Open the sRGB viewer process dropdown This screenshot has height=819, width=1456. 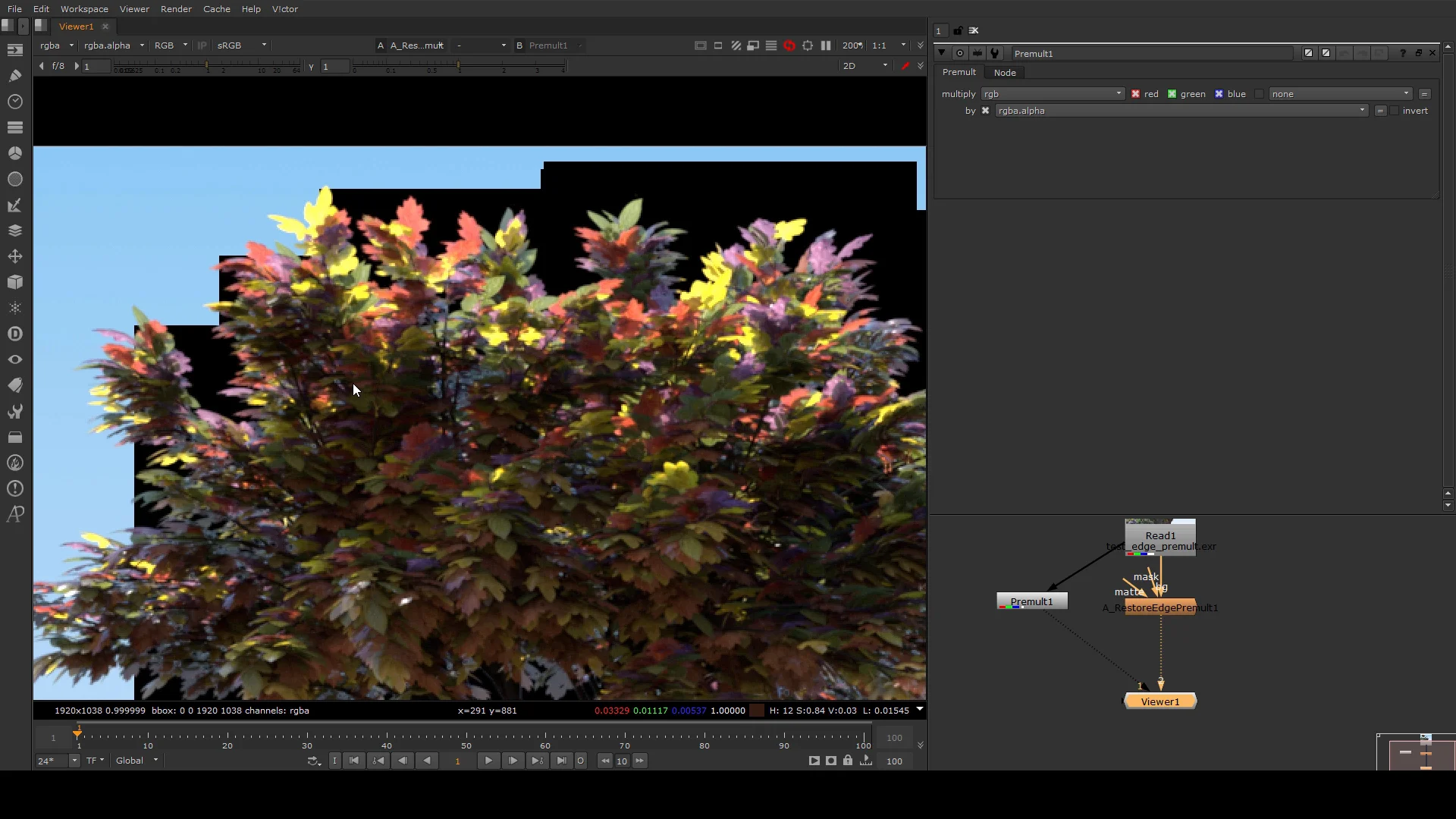click(x=241, y=45)
